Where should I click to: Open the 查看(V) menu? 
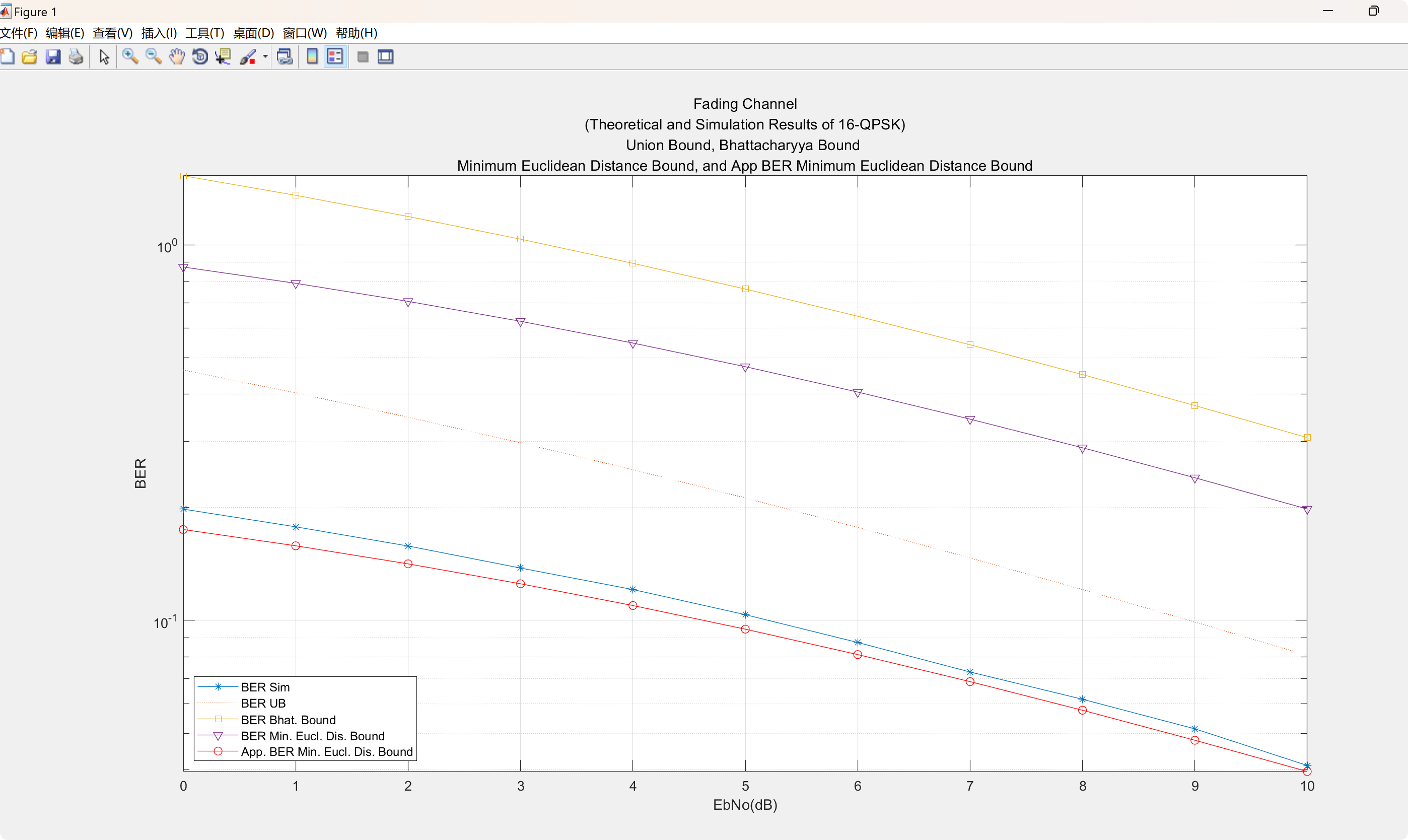point(112,33)
